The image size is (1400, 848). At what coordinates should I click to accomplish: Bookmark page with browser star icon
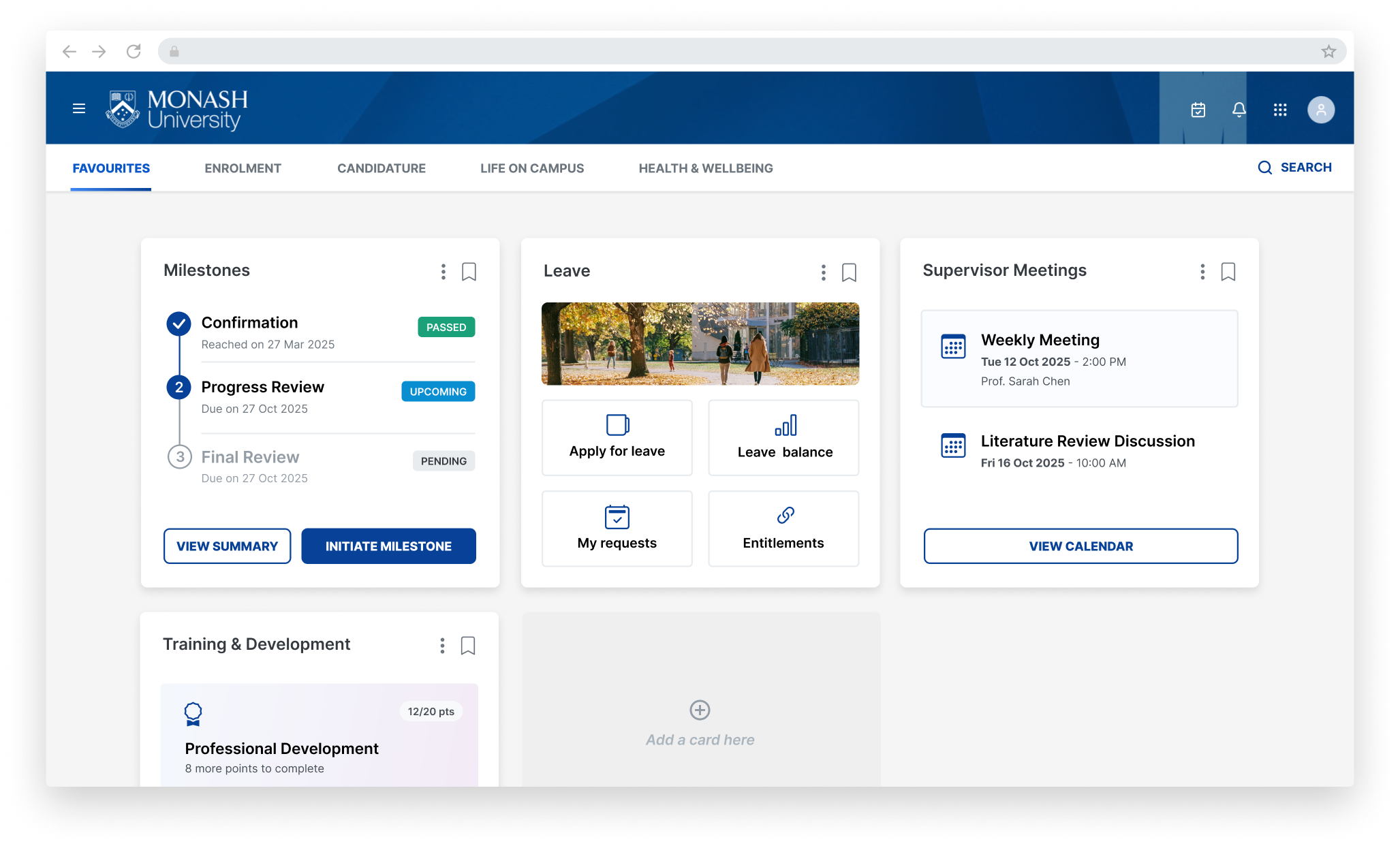click(1328, 52)
